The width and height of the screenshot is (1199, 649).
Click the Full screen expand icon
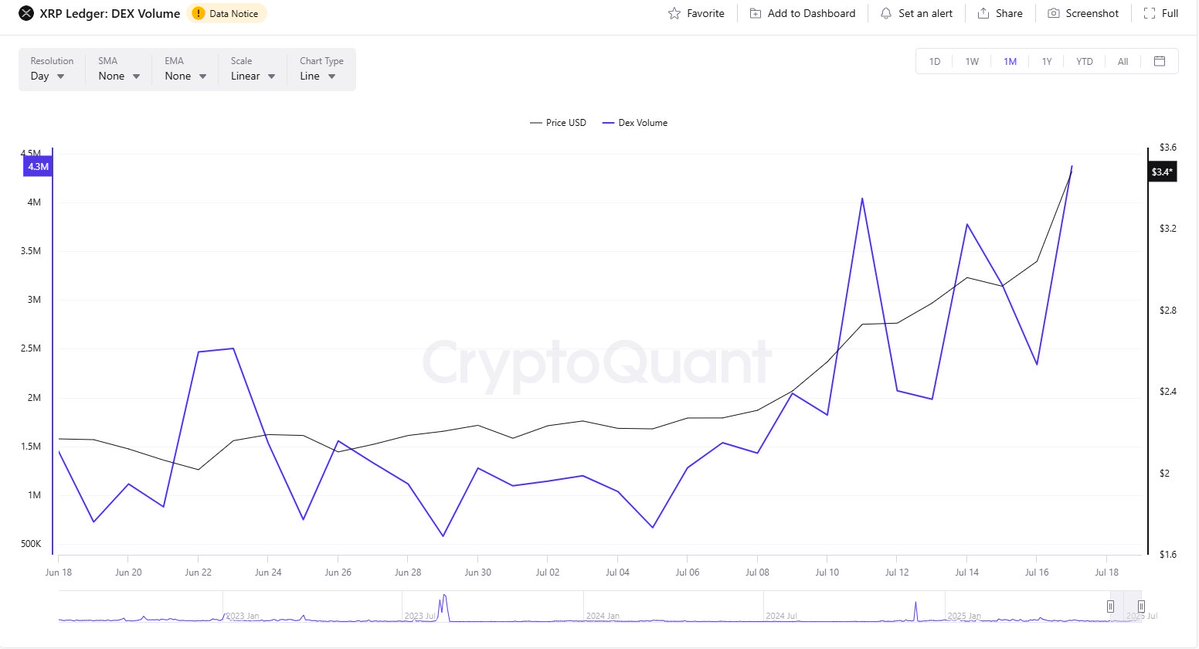click(x=1149, y=13)
